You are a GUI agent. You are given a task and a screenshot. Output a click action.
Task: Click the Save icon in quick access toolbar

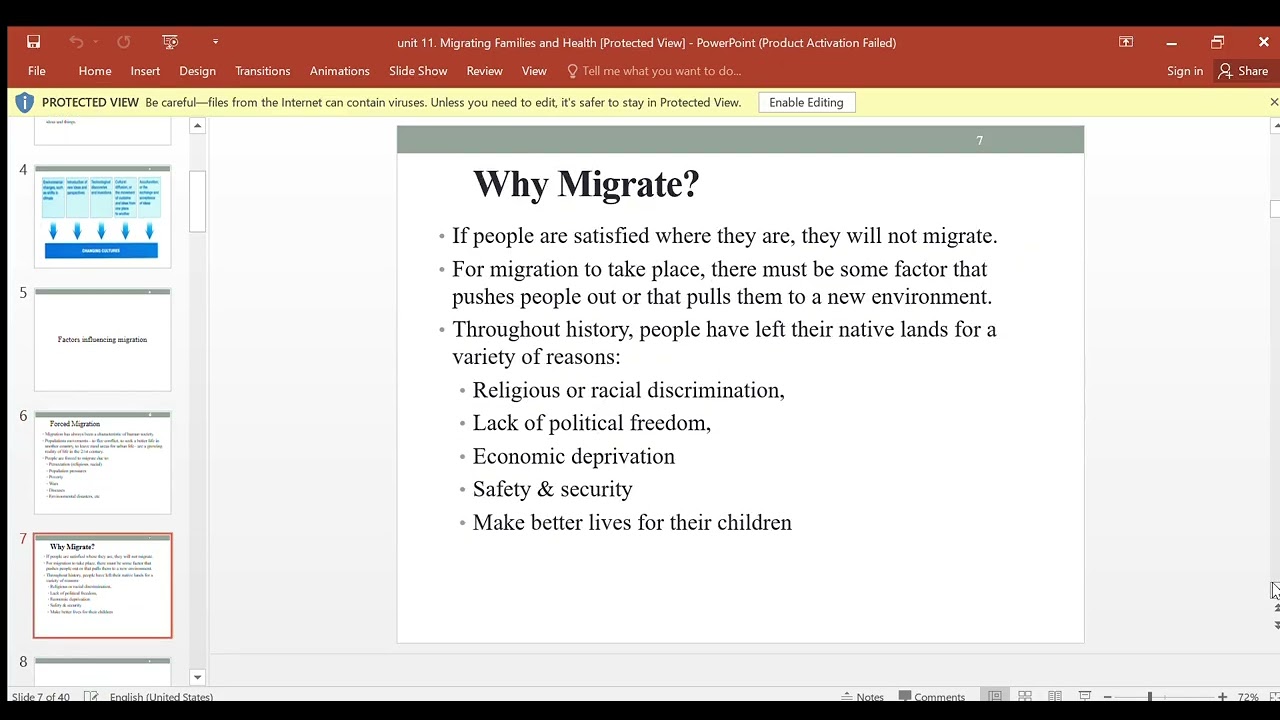click(x=34, y=42)
